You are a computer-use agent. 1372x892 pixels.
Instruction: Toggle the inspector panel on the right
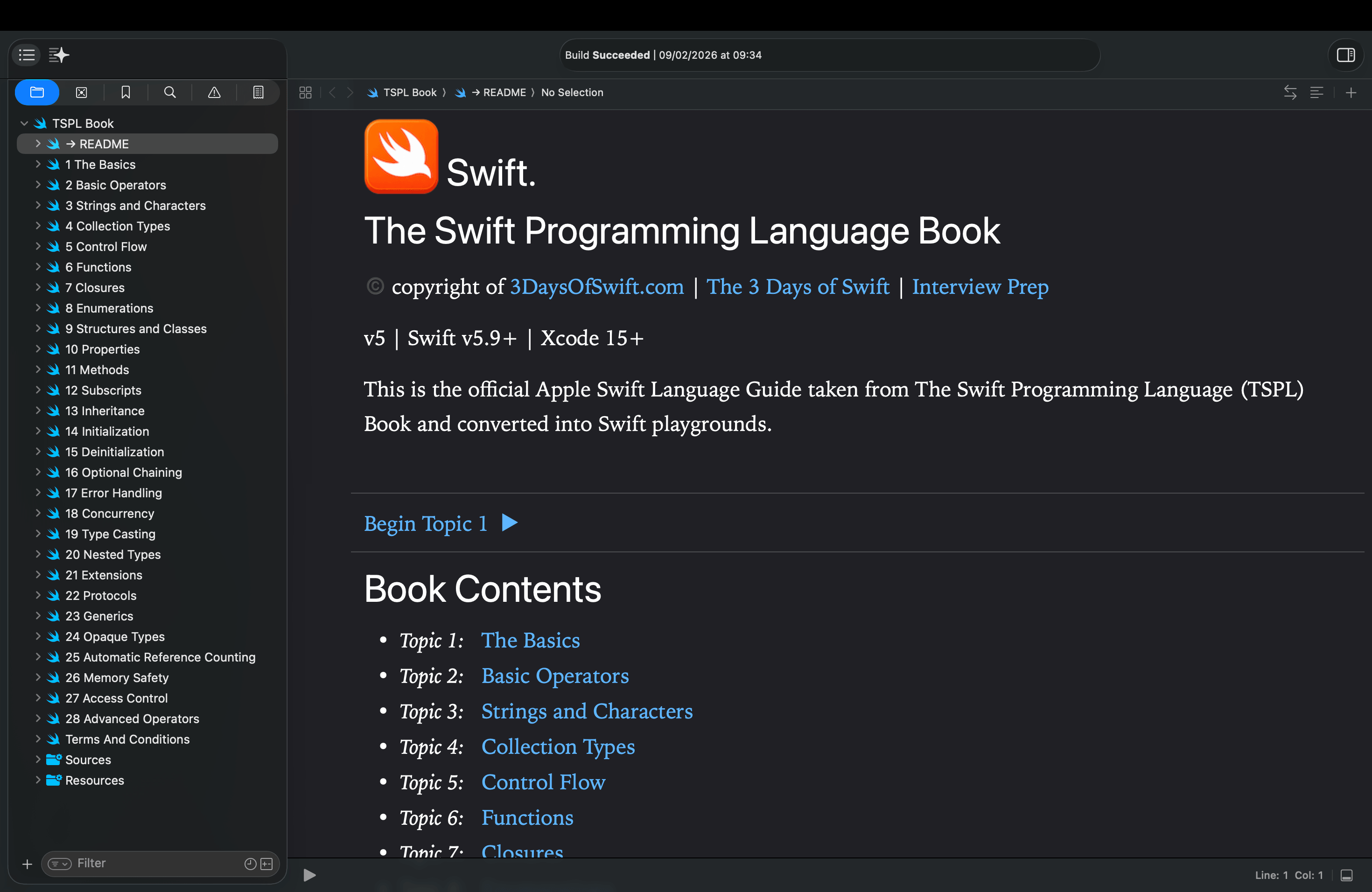click(1345, 55)
